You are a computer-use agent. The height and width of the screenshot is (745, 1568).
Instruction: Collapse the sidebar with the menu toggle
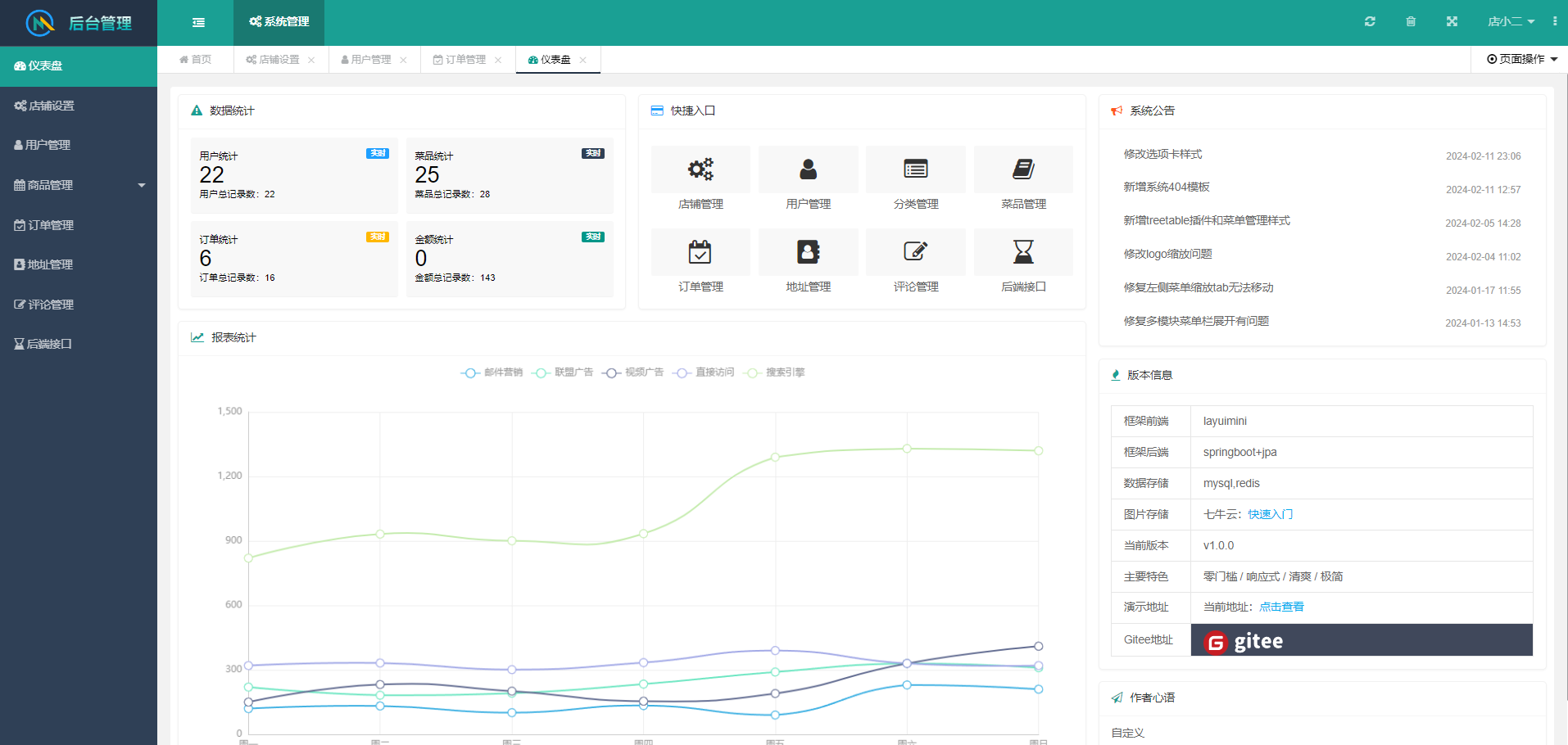[x=198, y=23]
